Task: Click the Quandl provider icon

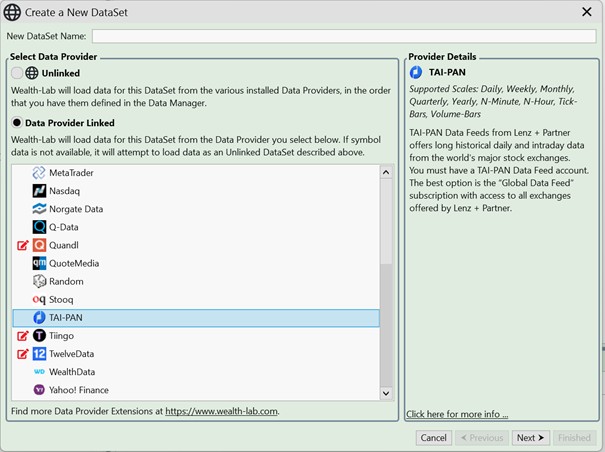Action: point(39,245)
